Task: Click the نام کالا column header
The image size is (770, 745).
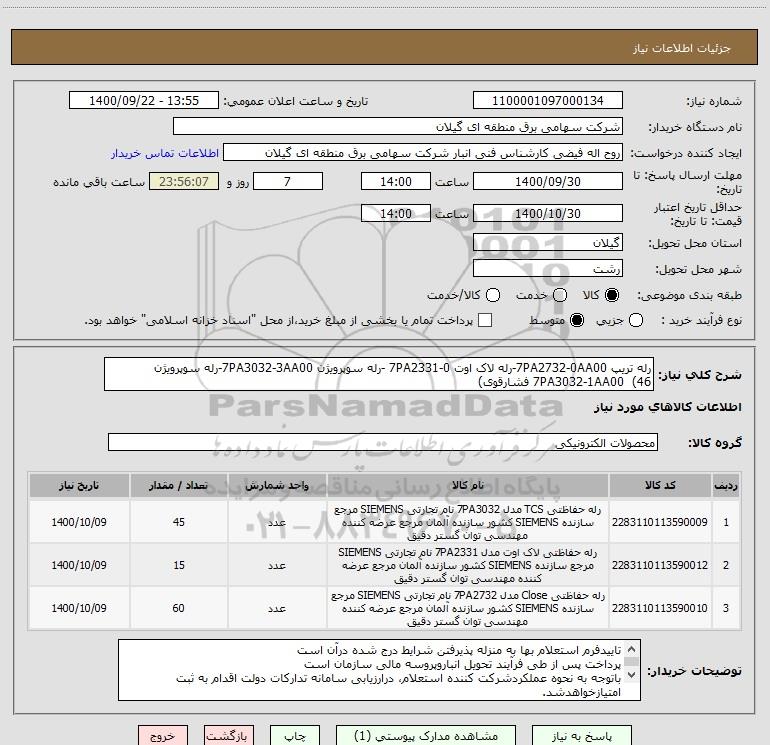Action: tap(468, 486)
